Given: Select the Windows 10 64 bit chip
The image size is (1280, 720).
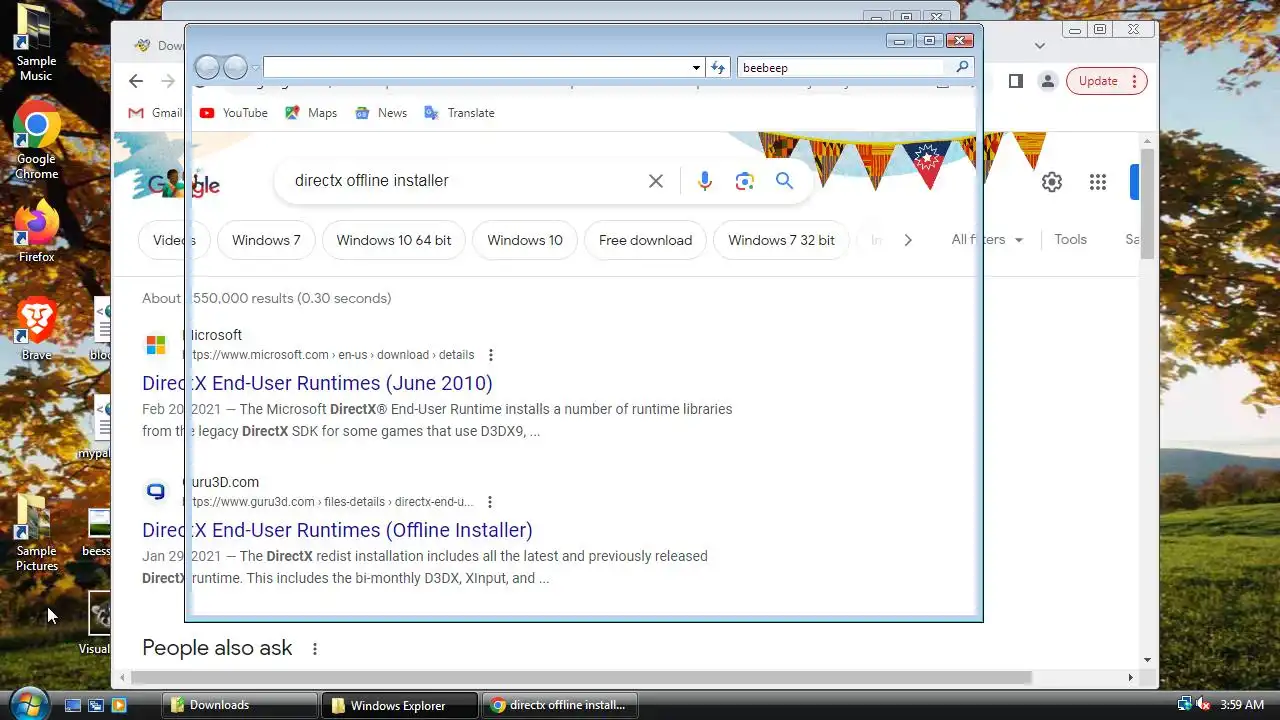Looking at the screenshot, I should 394,240.
